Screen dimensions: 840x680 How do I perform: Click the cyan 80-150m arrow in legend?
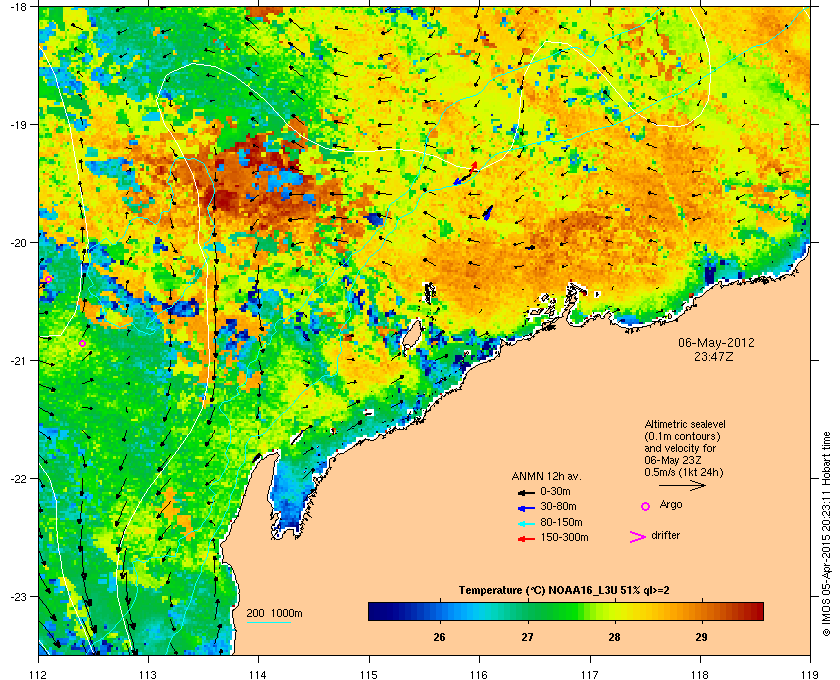coord(526,523)
